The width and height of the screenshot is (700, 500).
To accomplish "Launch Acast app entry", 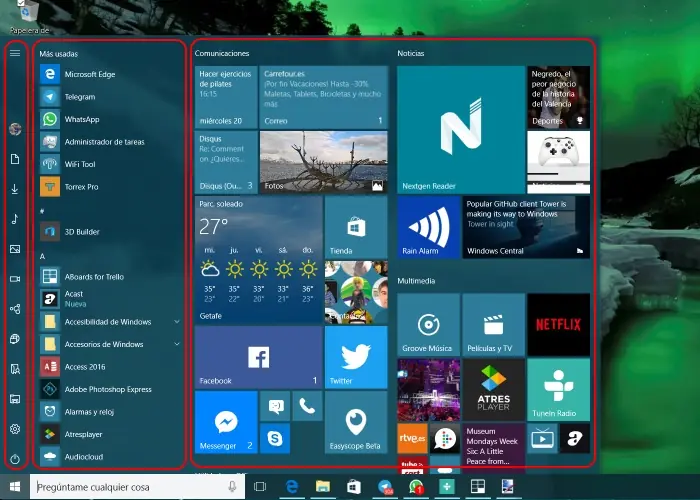I will click(111, 299).
